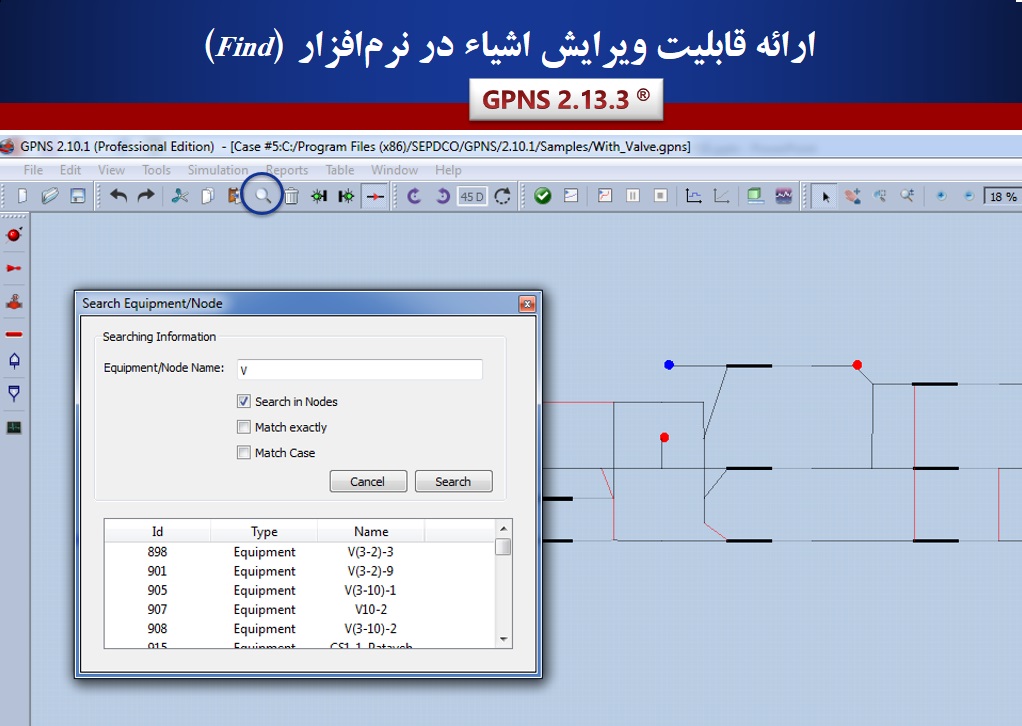Save the case with the floppy disk icon

(x=78, y=196)
